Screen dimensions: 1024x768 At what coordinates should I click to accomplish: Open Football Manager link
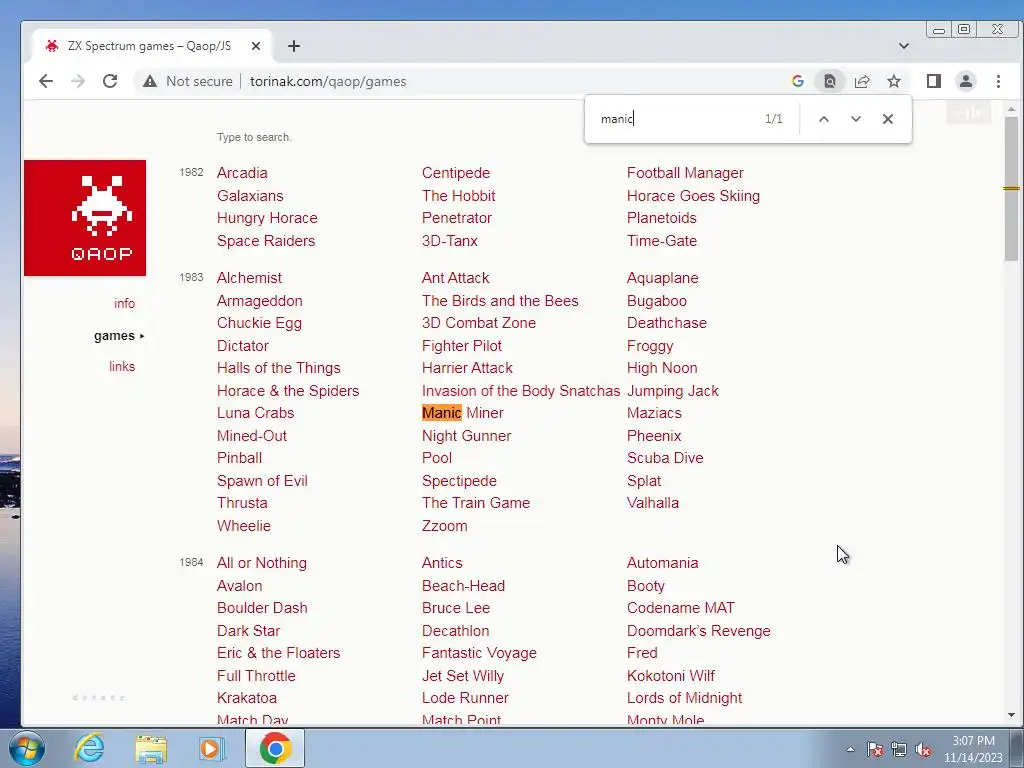click(x=685, y=173)
